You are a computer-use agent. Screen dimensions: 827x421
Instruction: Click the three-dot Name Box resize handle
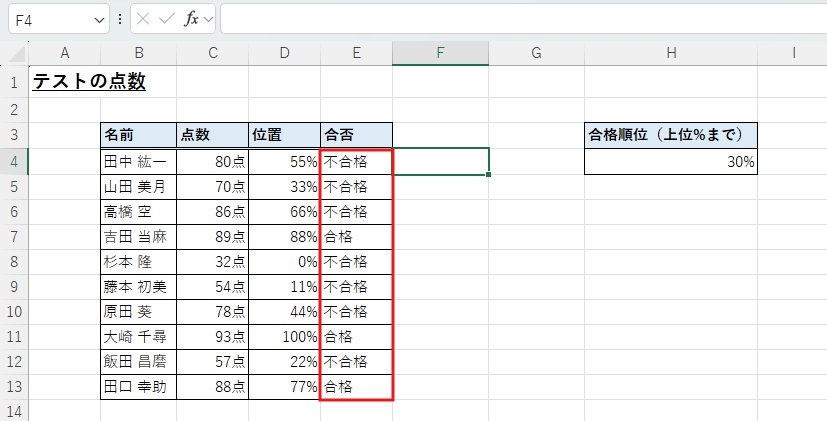point(120,19)
